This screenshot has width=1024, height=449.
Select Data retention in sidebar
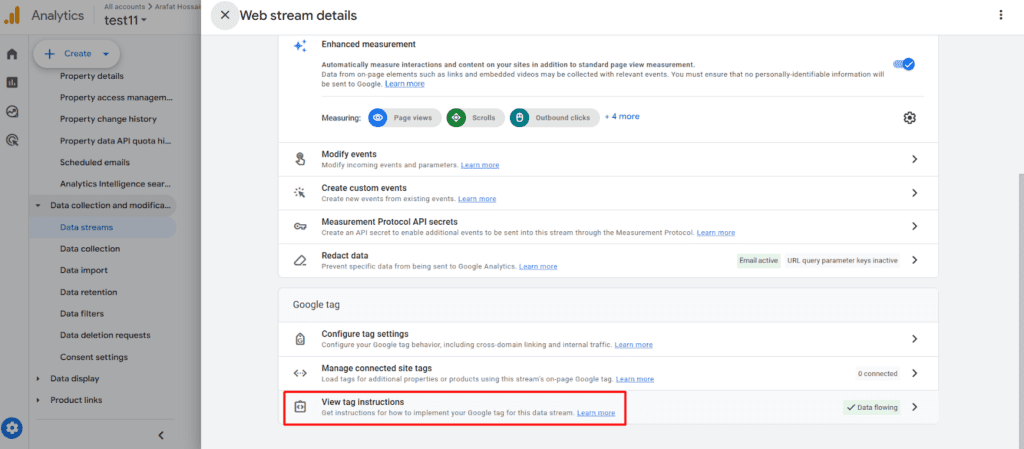(89, 292)
